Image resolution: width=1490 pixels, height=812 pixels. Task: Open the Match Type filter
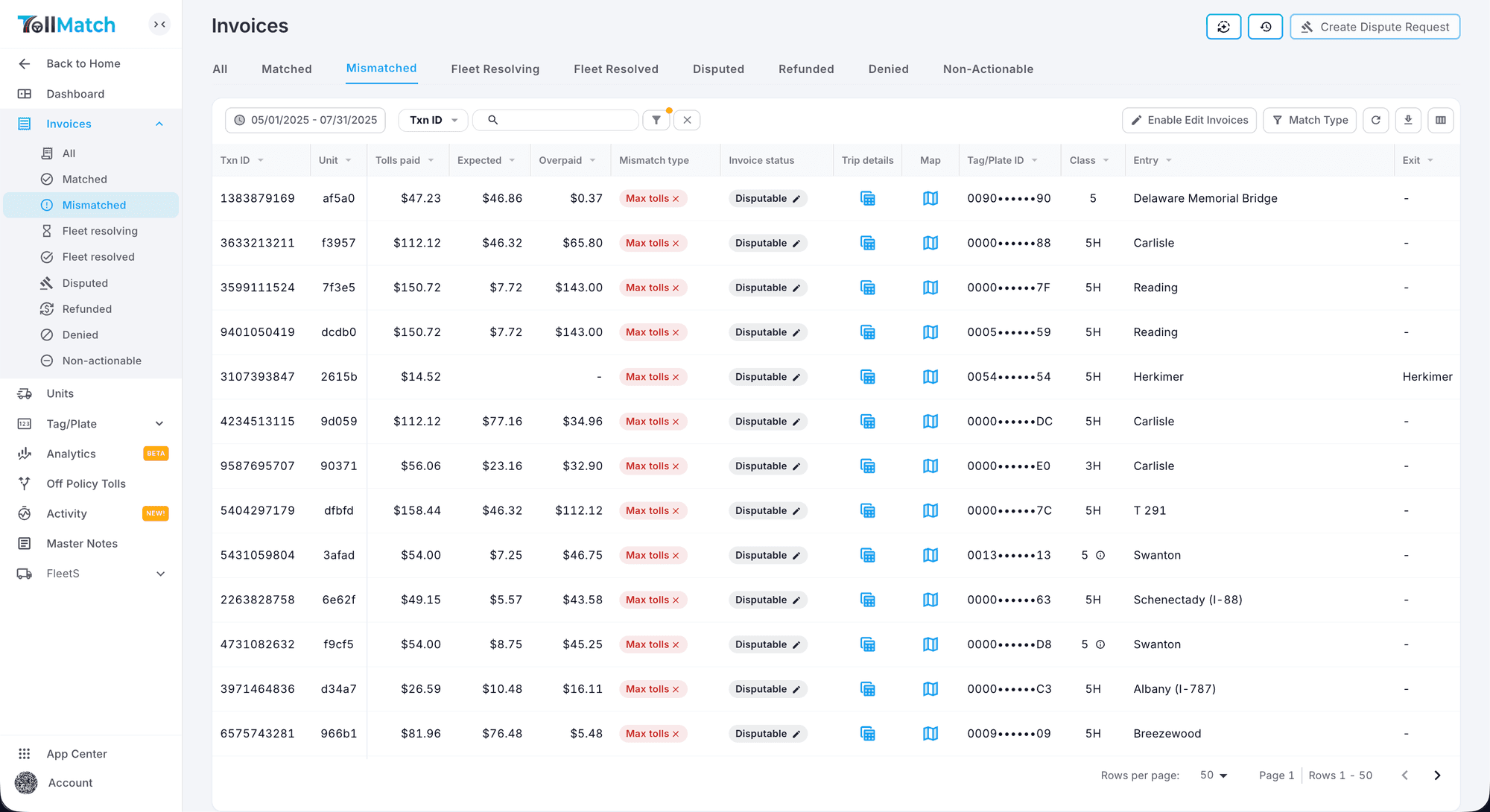pos(1310,120)
